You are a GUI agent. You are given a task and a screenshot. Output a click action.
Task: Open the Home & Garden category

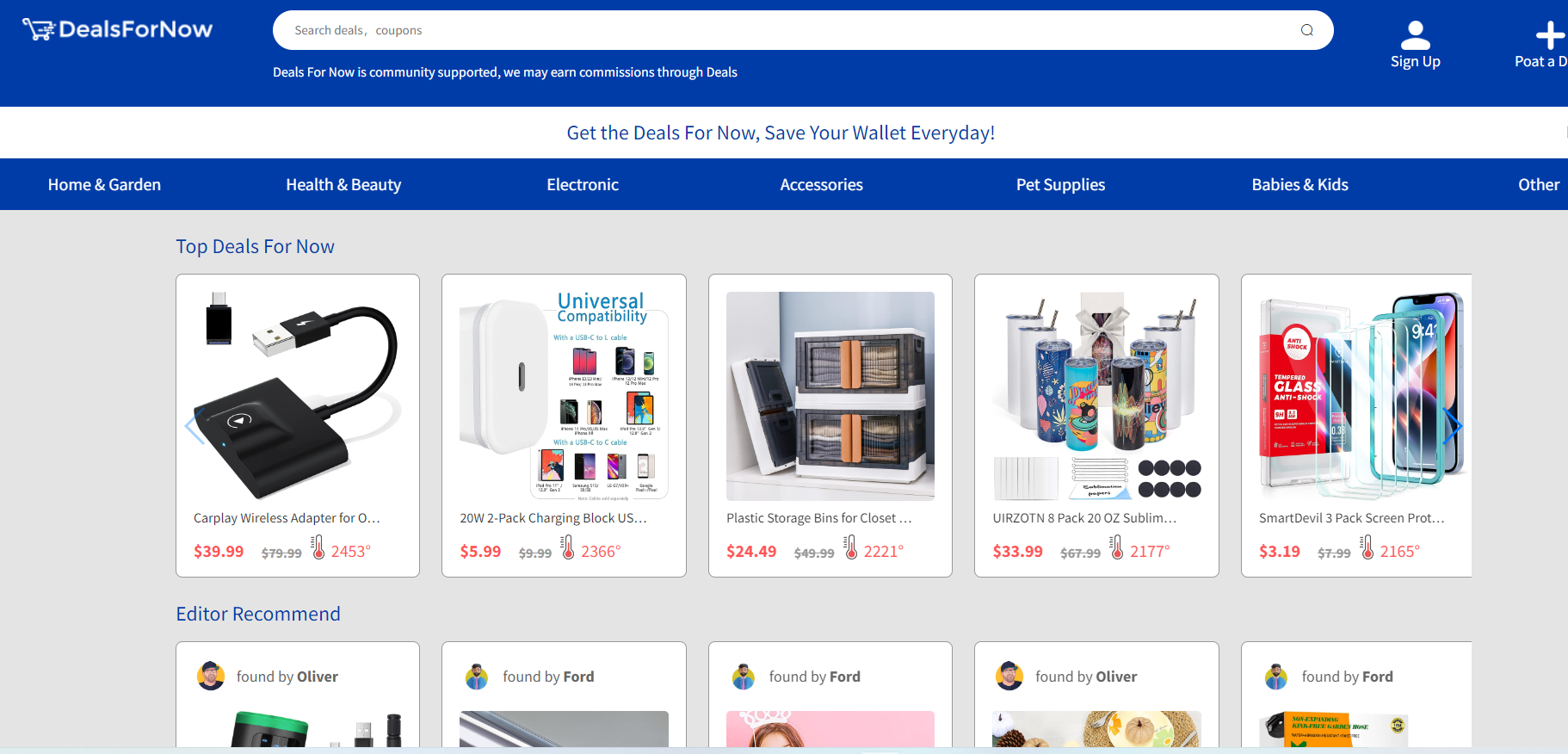(x=104, y=184)
